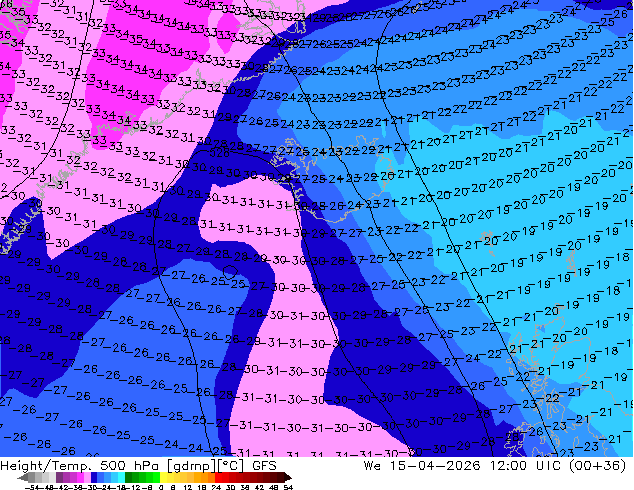Click the "We 15-04-2026 12:00 UTC" timestamp
The image size is (634, 490).
(463, 466)
